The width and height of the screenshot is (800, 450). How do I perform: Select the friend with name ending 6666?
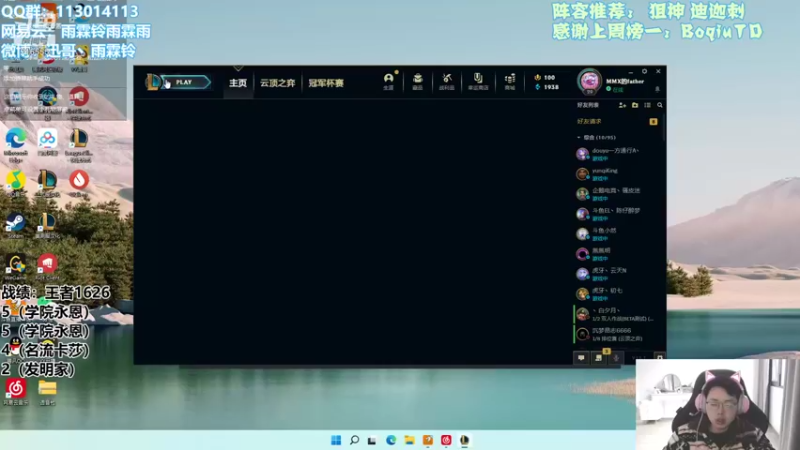click(x=617, y=334)
